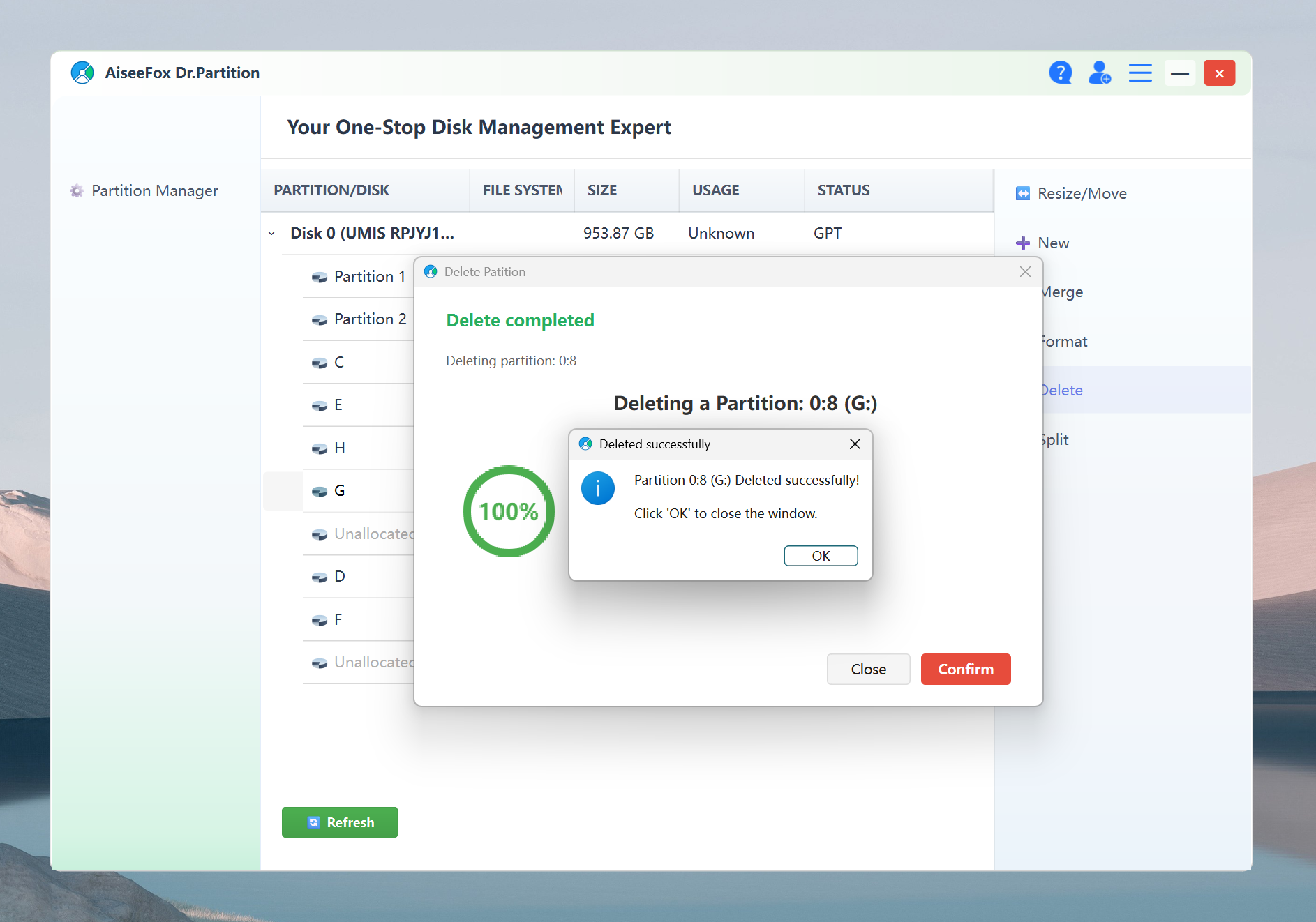1316x922 pixels.
Task: Click the SIZE column header
Action: point(627,190)
